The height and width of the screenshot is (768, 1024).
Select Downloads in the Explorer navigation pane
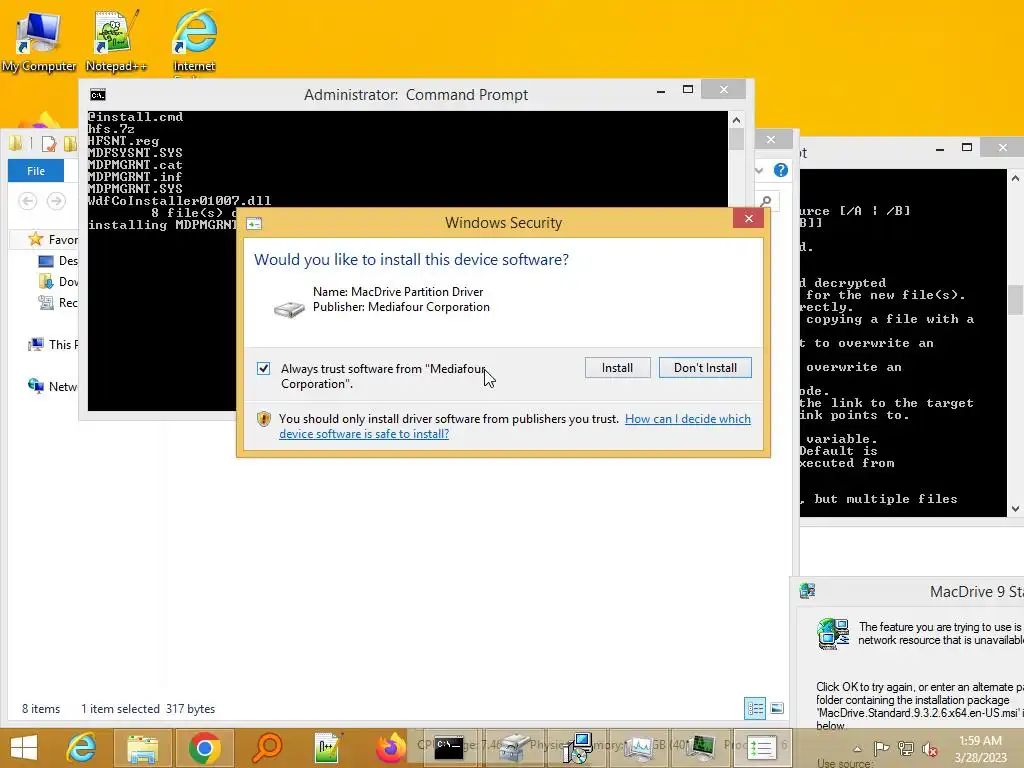coord(59,281)
